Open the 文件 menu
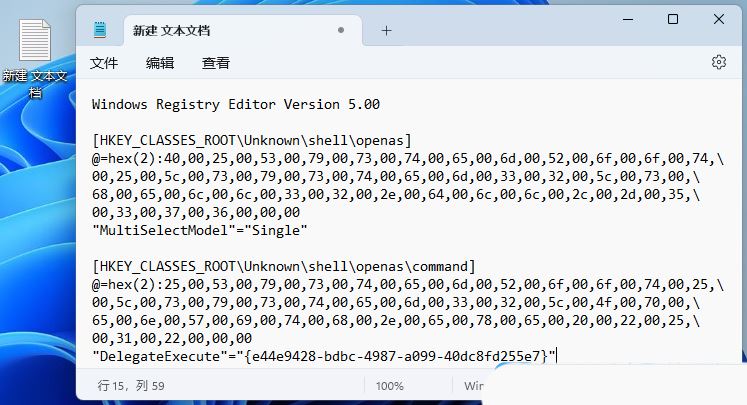Image resolution: width=747 pixels, height=405 pixels. (x=104, y=63)
